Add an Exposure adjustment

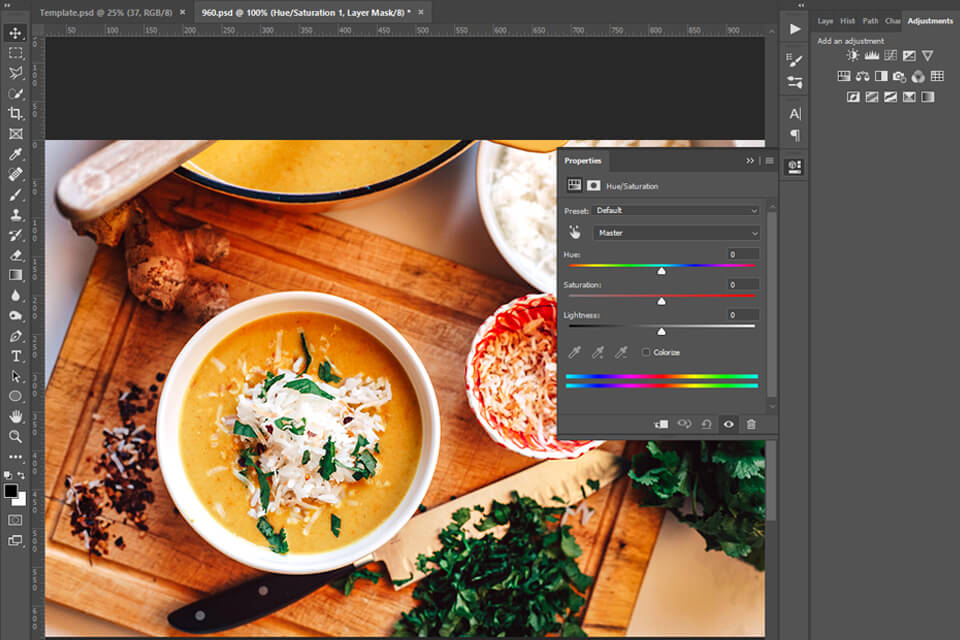(909, 56)
